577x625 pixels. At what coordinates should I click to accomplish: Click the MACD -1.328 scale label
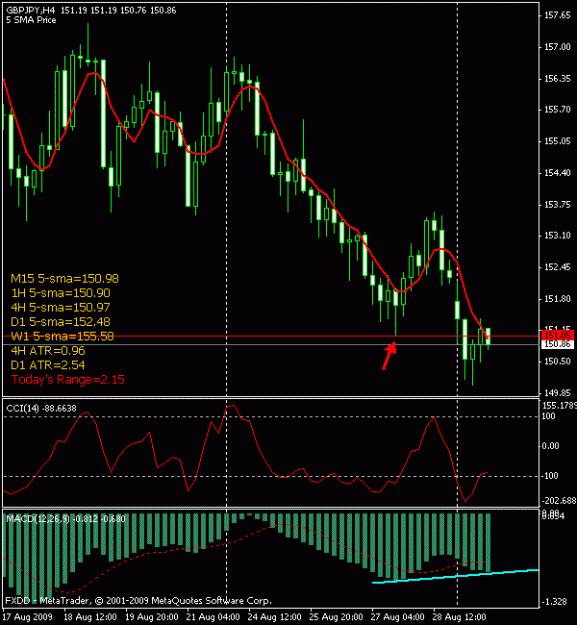(553, 601)
